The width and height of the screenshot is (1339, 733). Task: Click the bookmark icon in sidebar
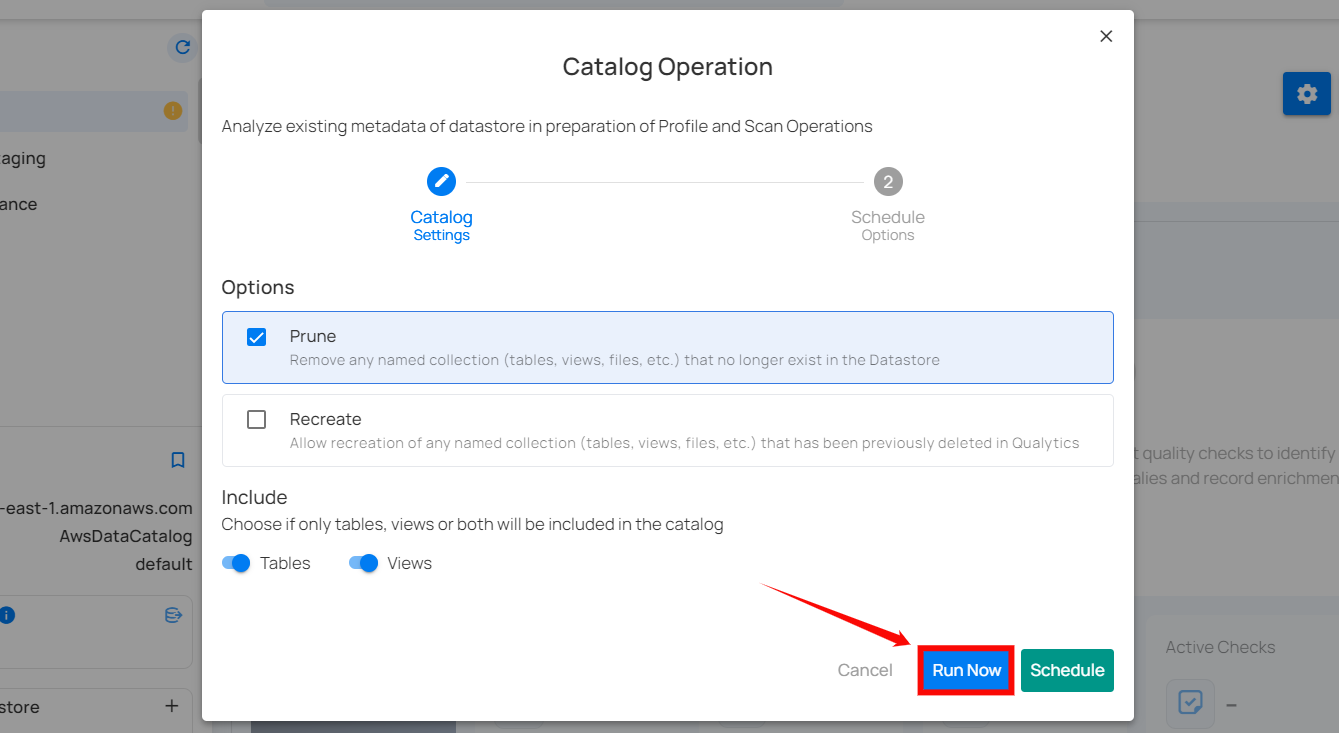178,460
